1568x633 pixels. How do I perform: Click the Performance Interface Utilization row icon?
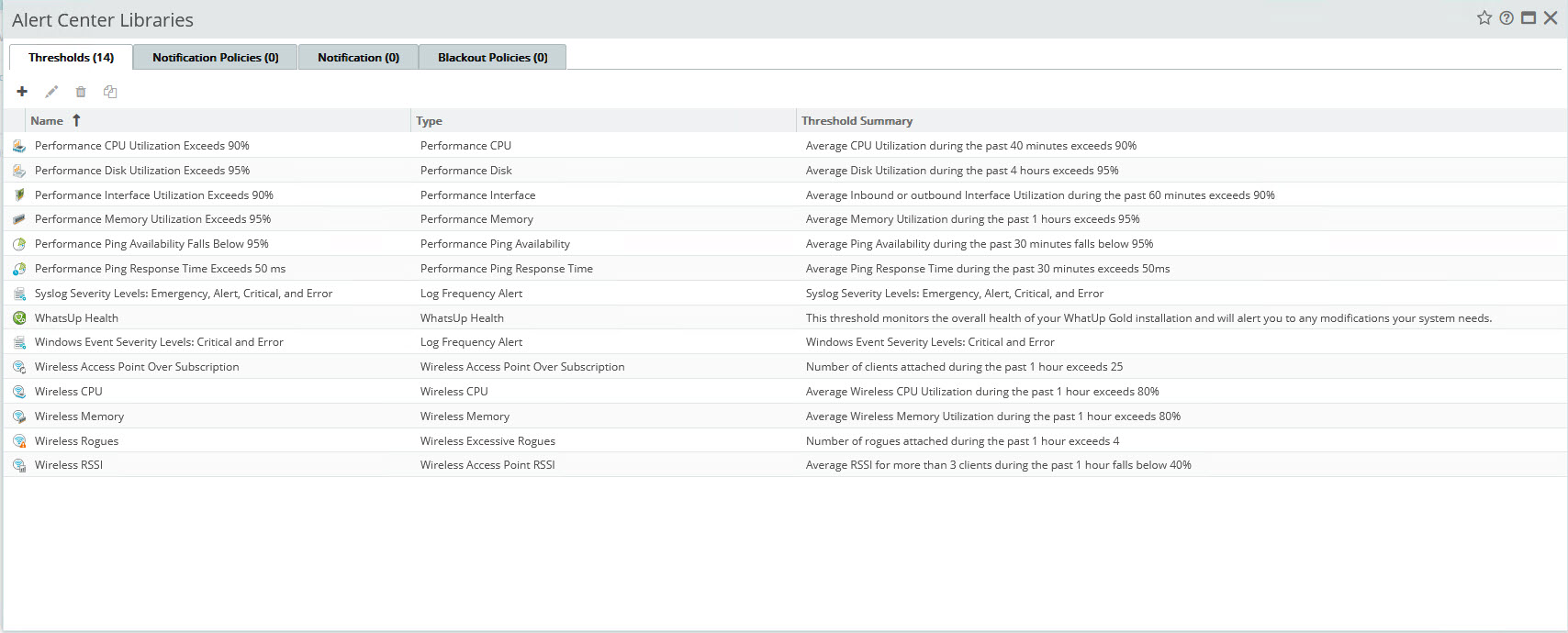19,195
